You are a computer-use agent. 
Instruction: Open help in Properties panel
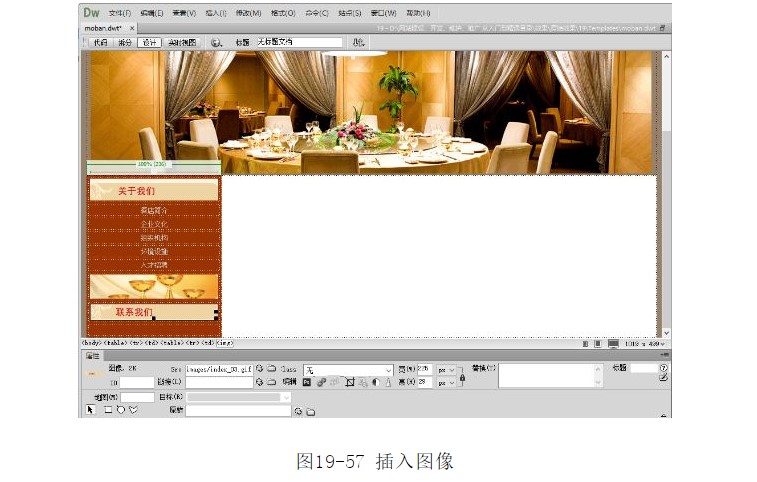(x=663, y=368)
